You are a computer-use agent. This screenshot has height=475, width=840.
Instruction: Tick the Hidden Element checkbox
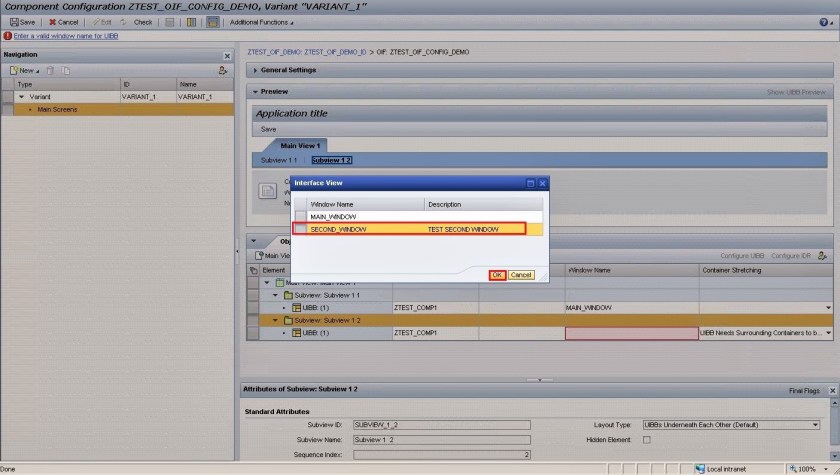click(646, 439)
